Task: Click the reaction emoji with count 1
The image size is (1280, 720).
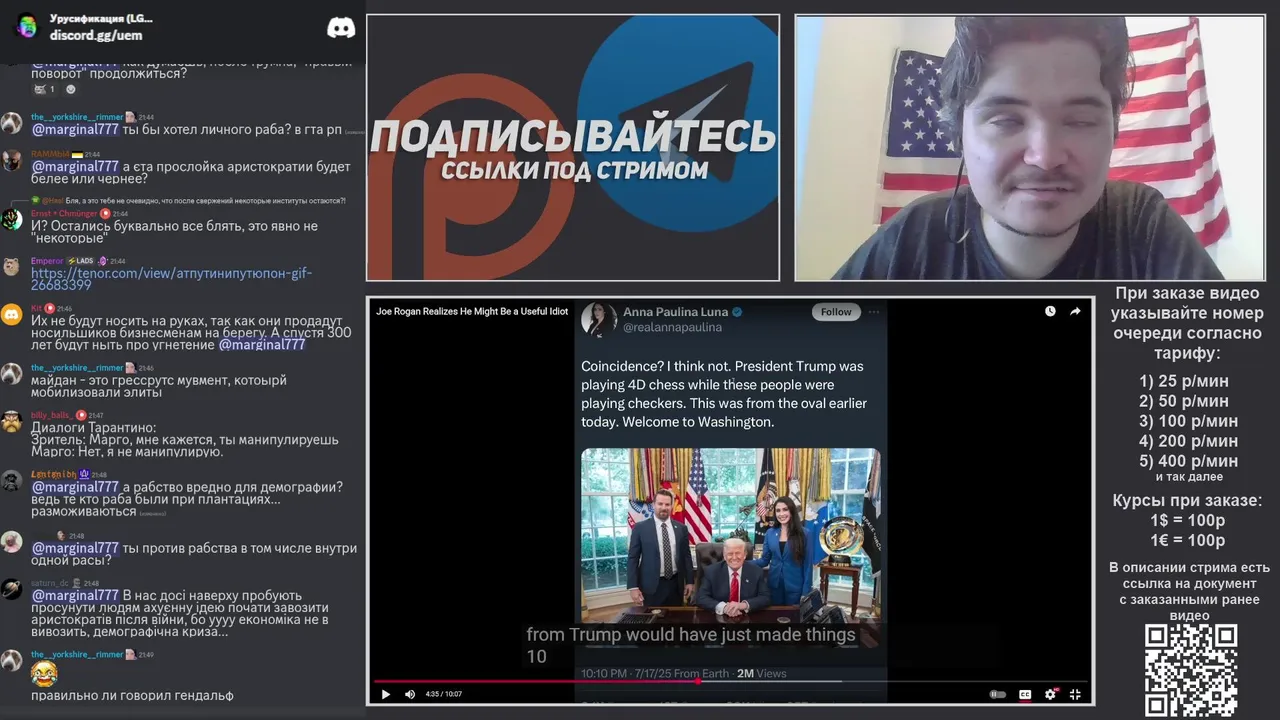Action: pyautogui.click(x=43, y=89)
